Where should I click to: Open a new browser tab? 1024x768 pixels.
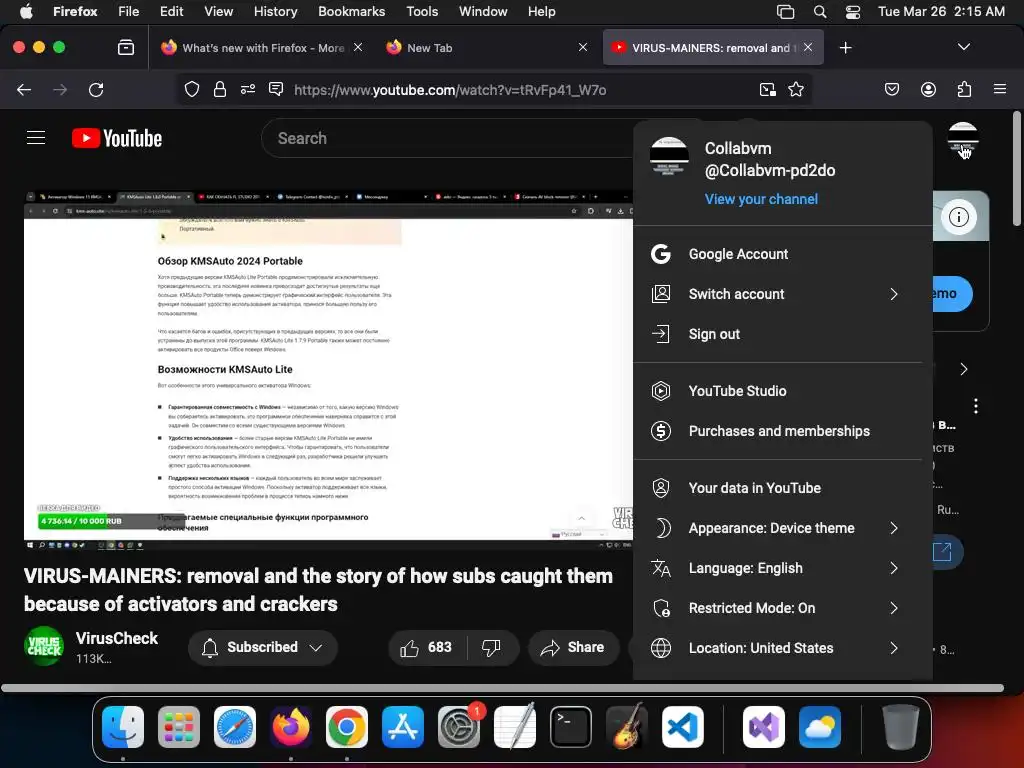coord(845,48)
